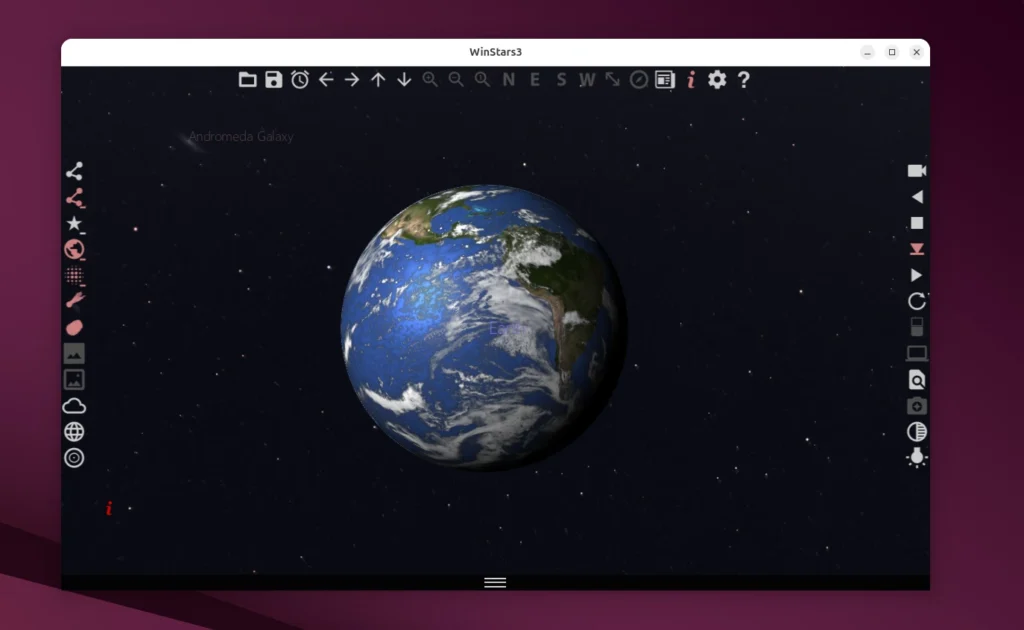Open WinStars help

[743, 79]
